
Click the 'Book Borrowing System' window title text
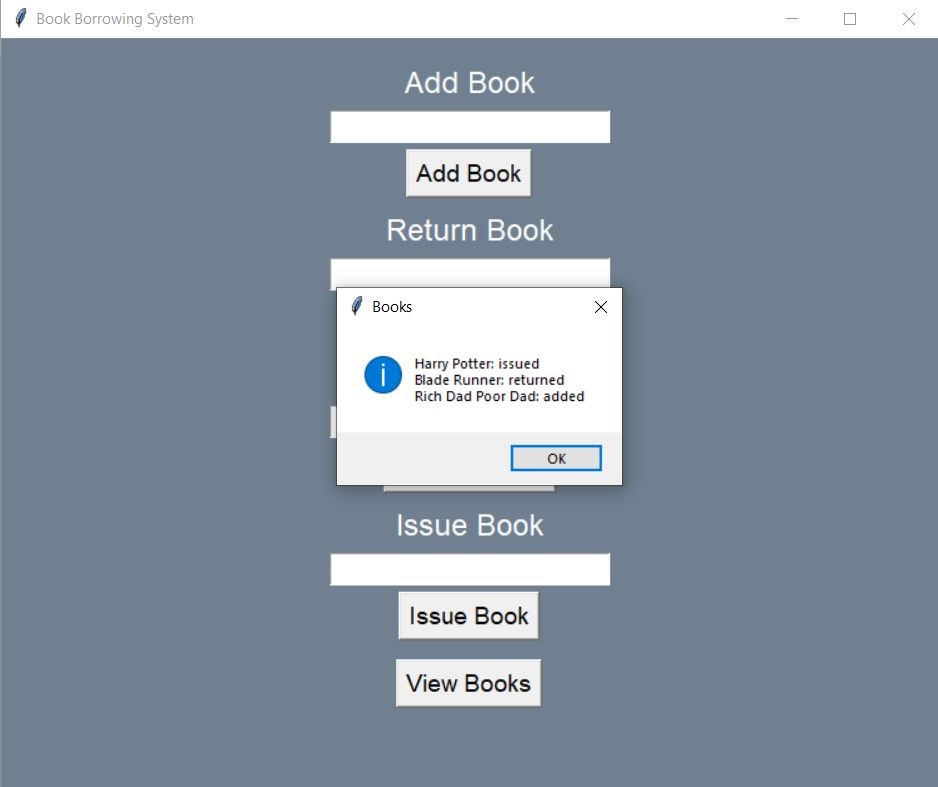(115, 19)
